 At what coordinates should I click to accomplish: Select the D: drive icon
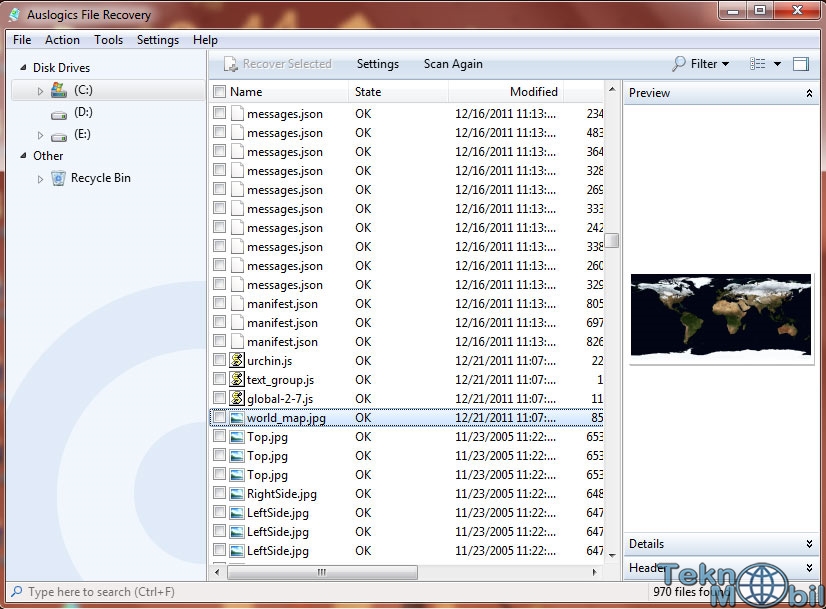(58, 114)
